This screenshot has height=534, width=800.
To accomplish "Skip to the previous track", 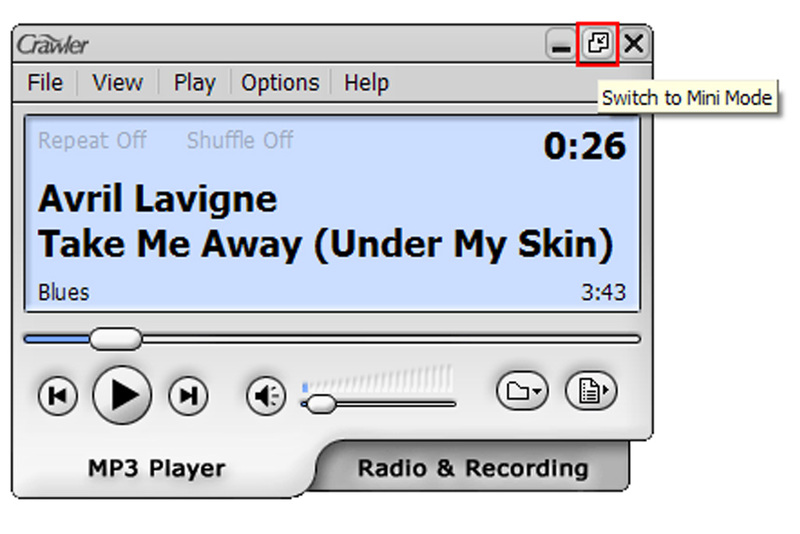I will 58,395.
